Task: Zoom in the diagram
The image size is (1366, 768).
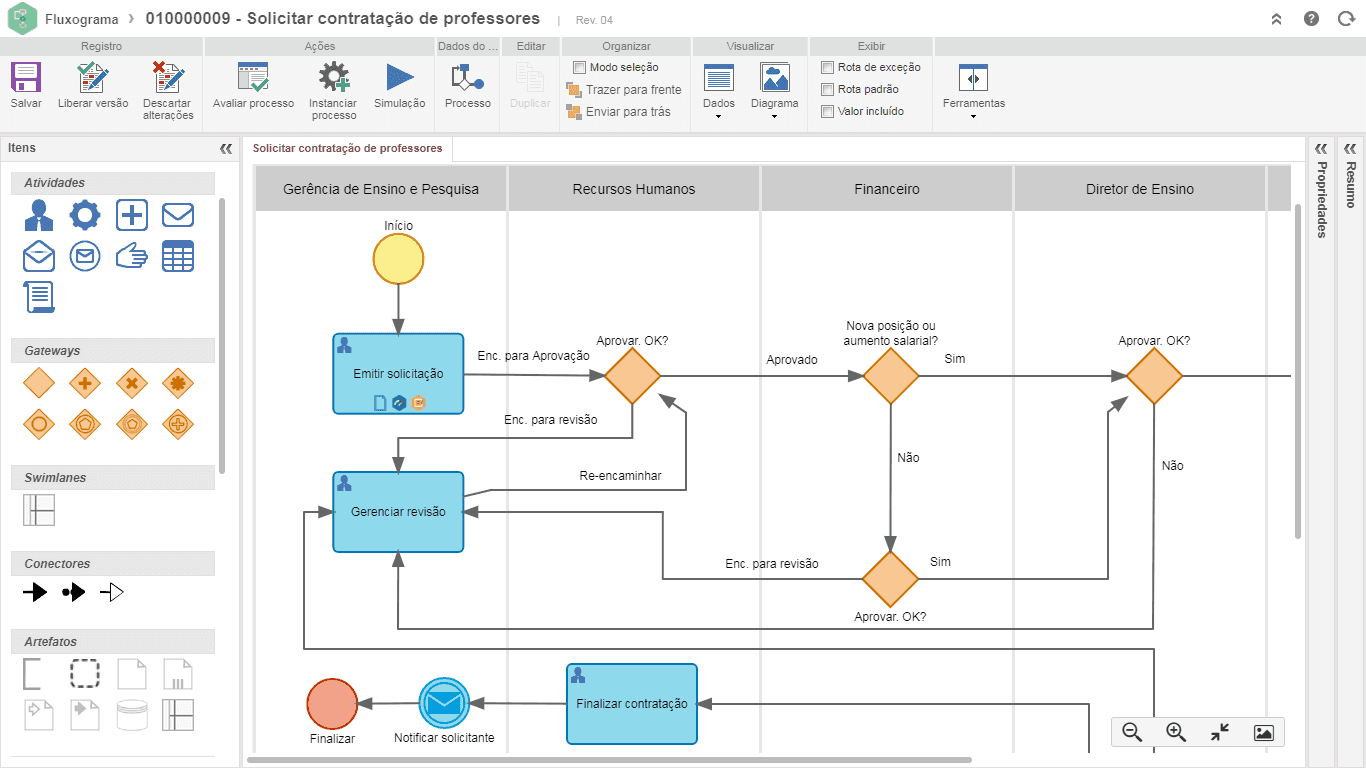Action: click(x=1176, y=732)
